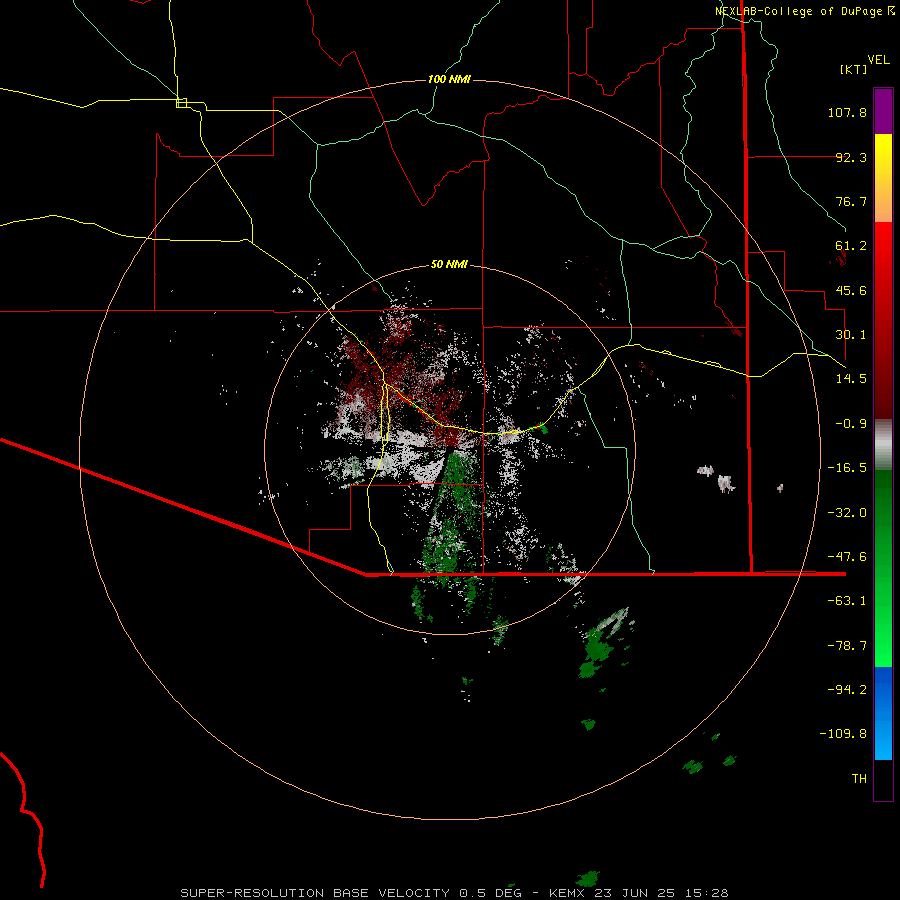Viewport: 900px width, 900px height.
Task: Click the blue segment of the color bar
Action: 883,713
